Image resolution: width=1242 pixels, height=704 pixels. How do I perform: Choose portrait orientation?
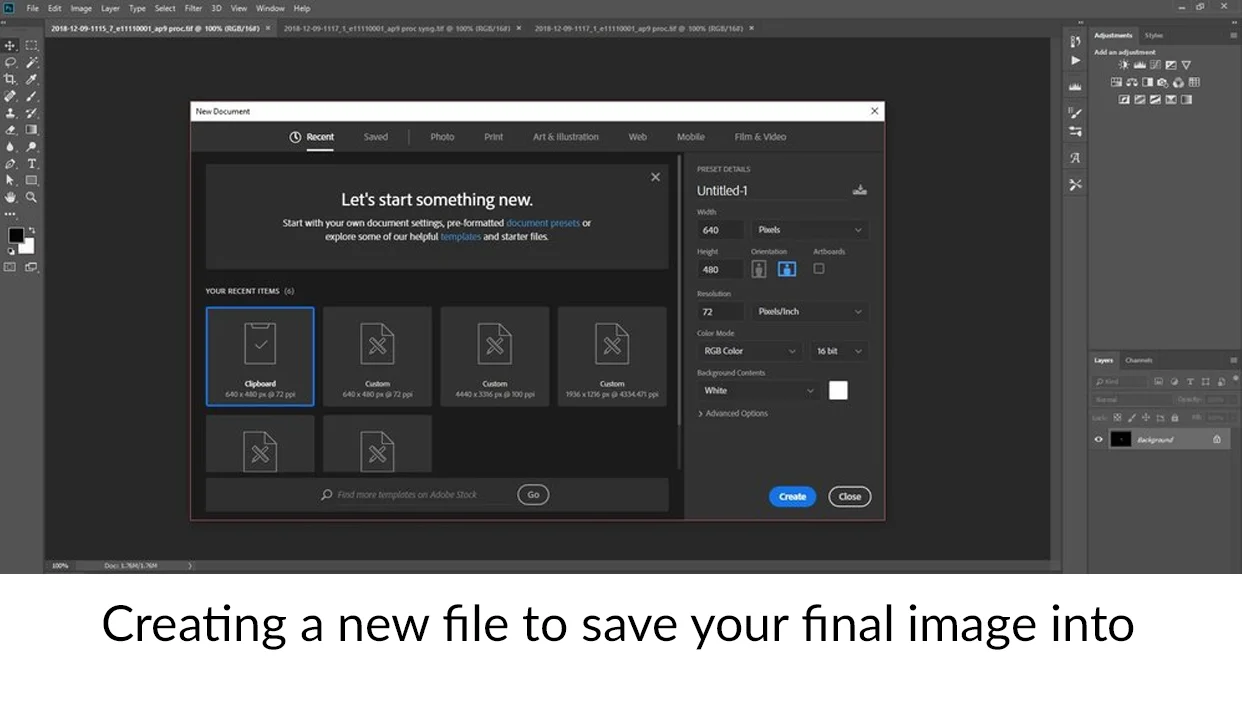[x=759, y=269]
